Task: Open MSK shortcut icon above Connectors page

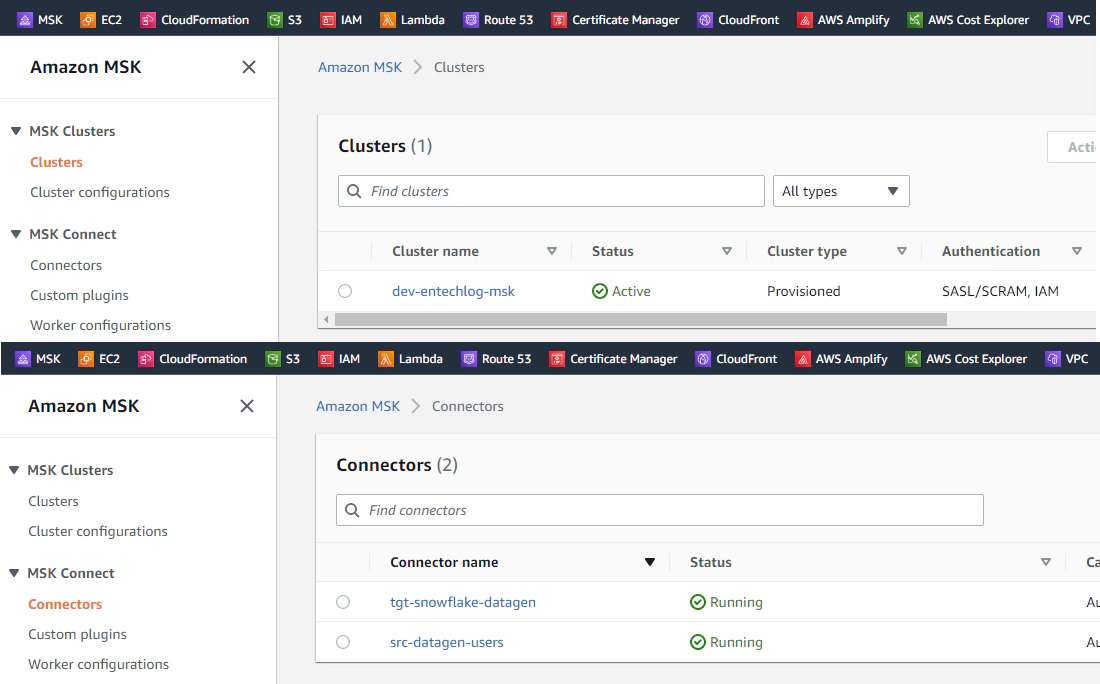Action: coord(22,358)
